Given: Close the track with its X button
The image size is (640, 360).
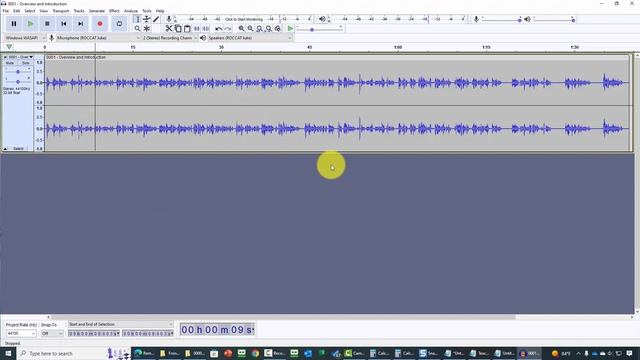Looking at the screenshot, I should coord(5,57).
